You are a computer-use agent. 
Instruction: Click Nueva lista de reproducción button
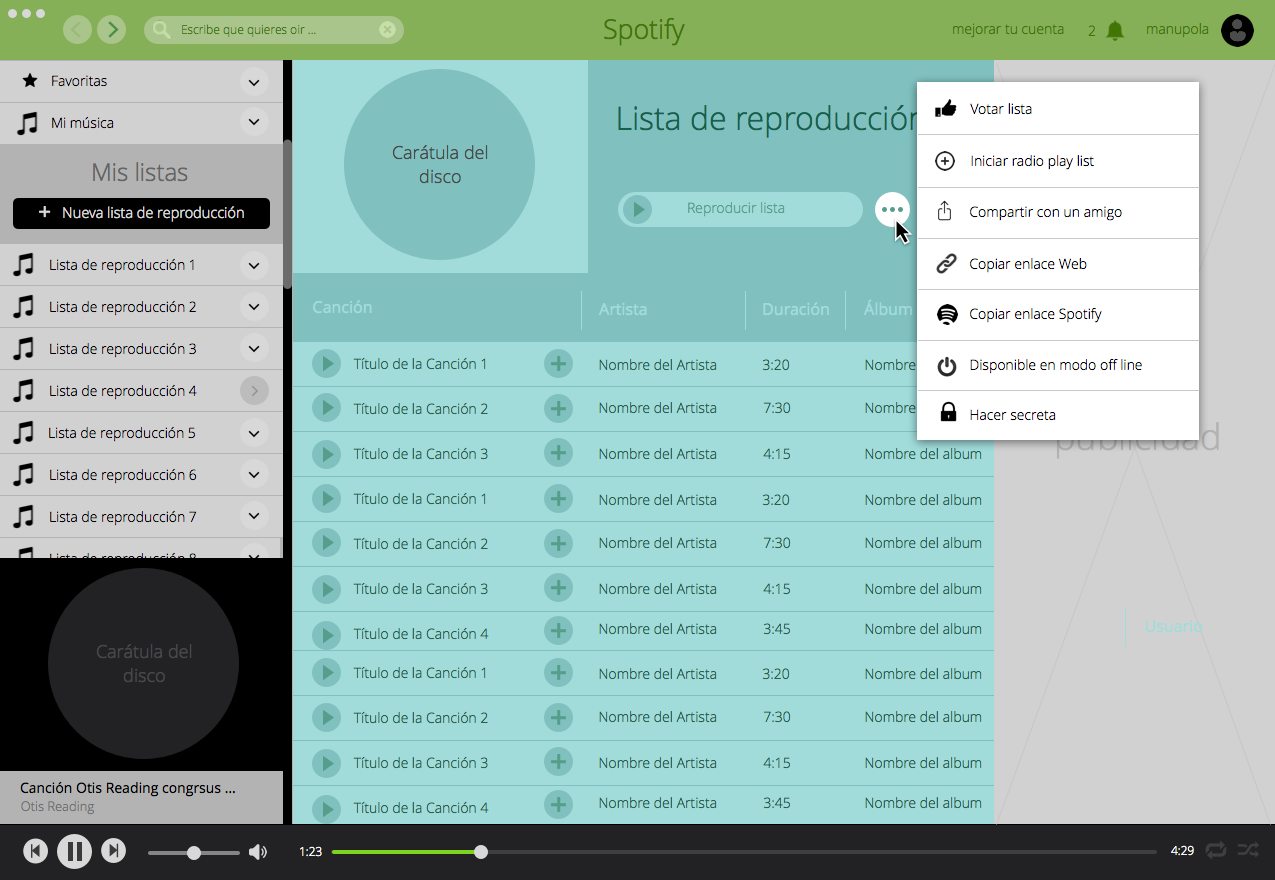(141, 213)
